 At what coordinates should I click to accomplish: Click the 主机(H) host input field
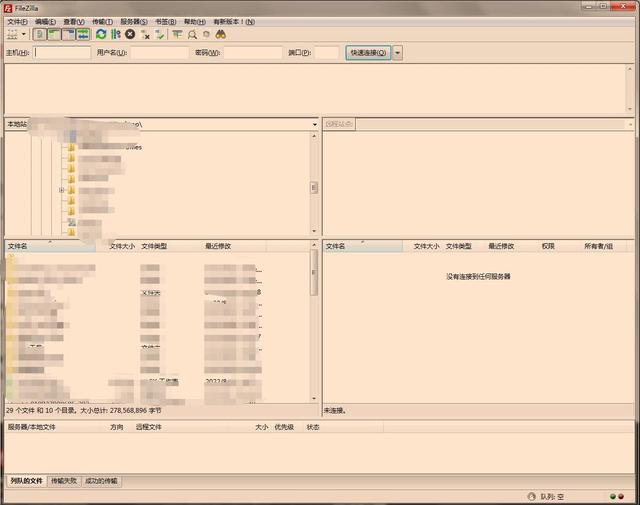pos(62,53)
